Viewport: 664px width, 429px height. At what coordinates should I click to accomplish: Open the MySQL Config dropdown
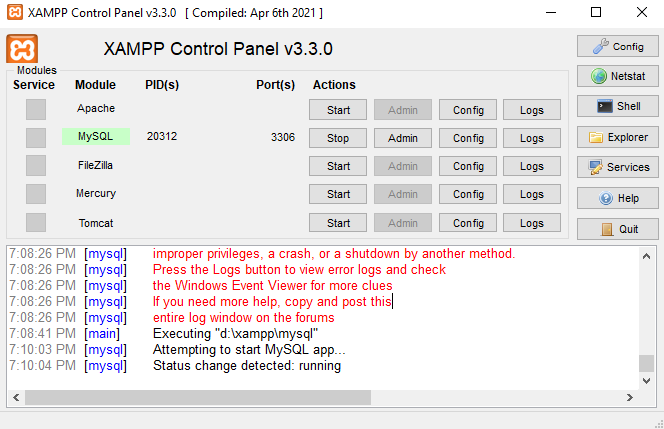(x=468, y=138)
